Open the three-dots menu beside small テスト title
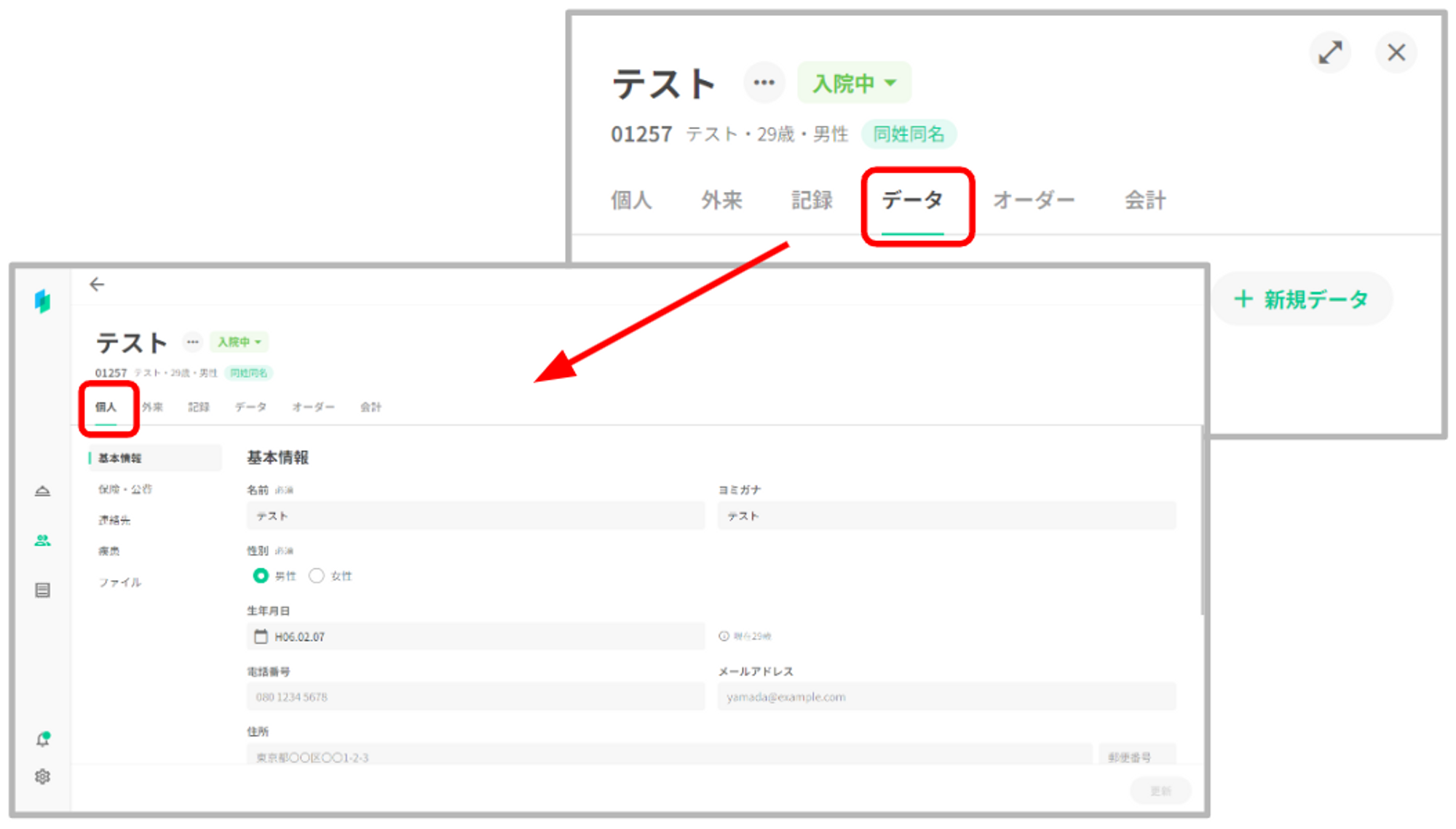 (192, 342)
